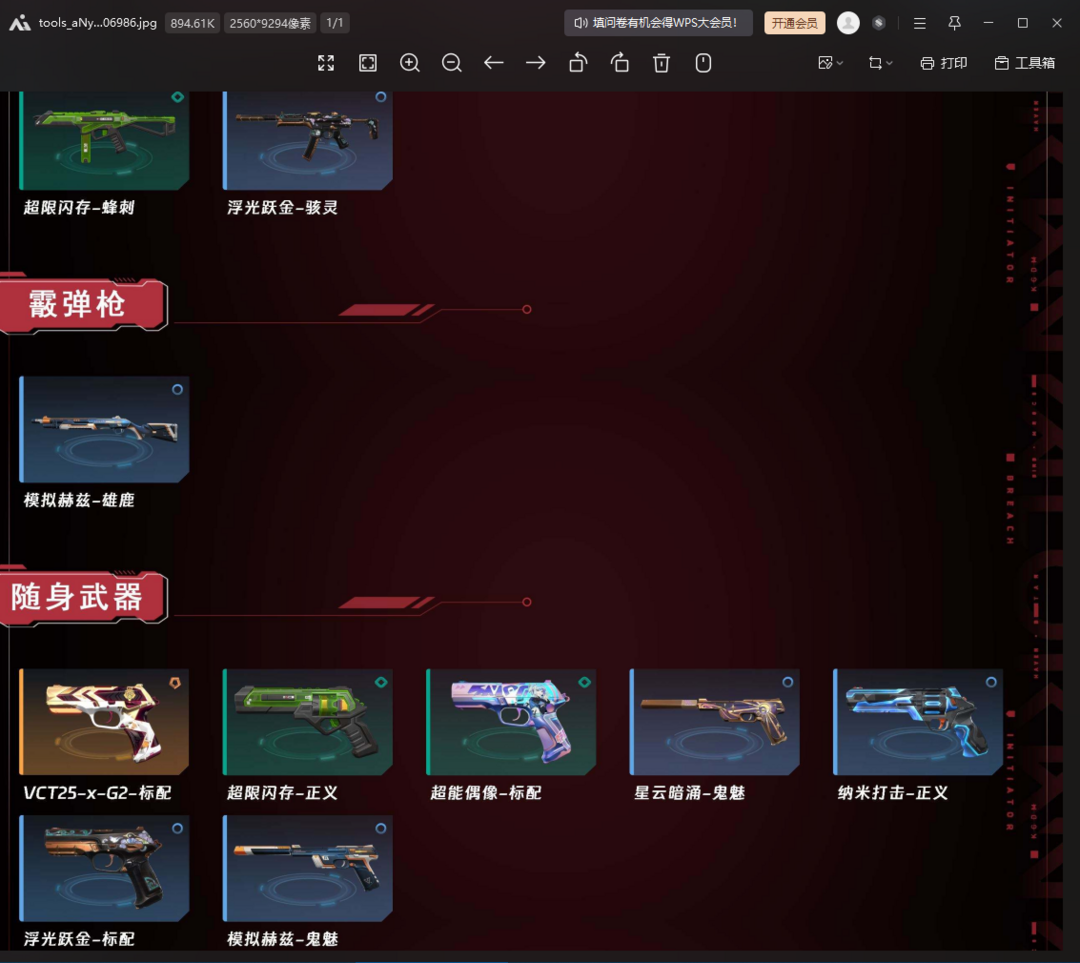Click the 超能偶像-标配 pistol thumbnail
Image resolution: width=1080 pixels, height=963 pixels.
click(511, 722)
